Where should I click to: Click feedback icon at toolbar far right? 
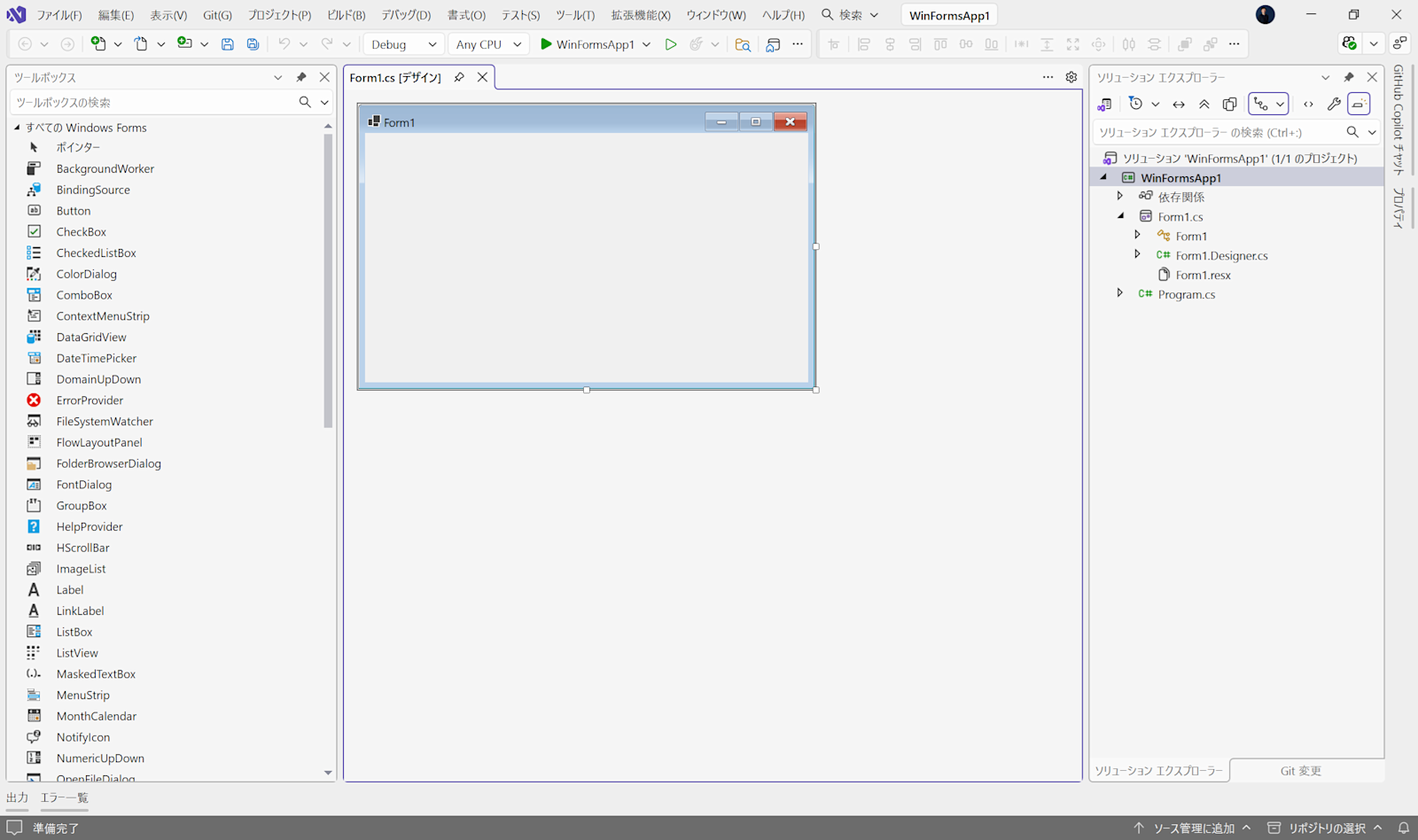pyautogui.click(x=1400, y=43)
